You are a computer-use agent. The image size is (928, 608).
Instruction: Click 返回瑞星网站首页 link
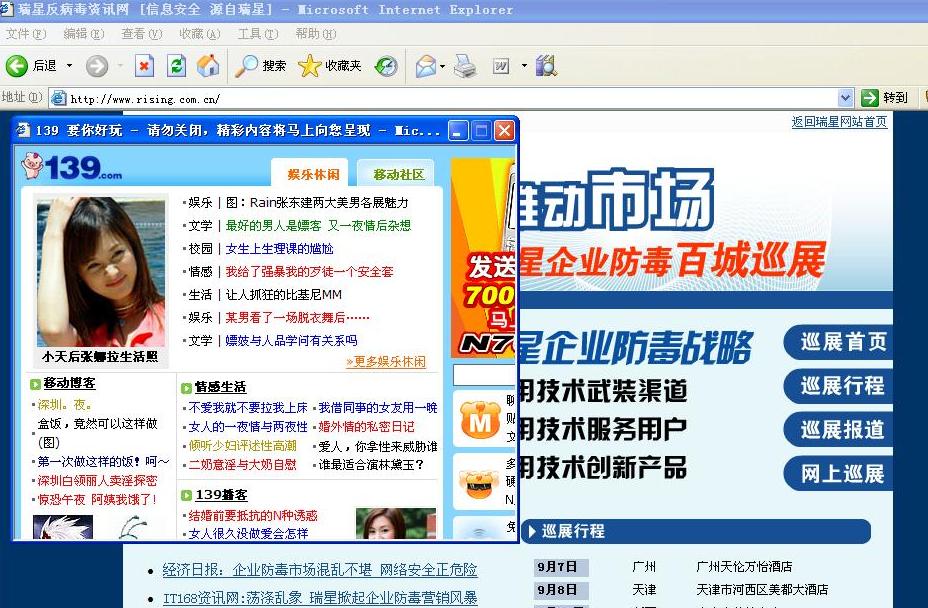[839, 122]
